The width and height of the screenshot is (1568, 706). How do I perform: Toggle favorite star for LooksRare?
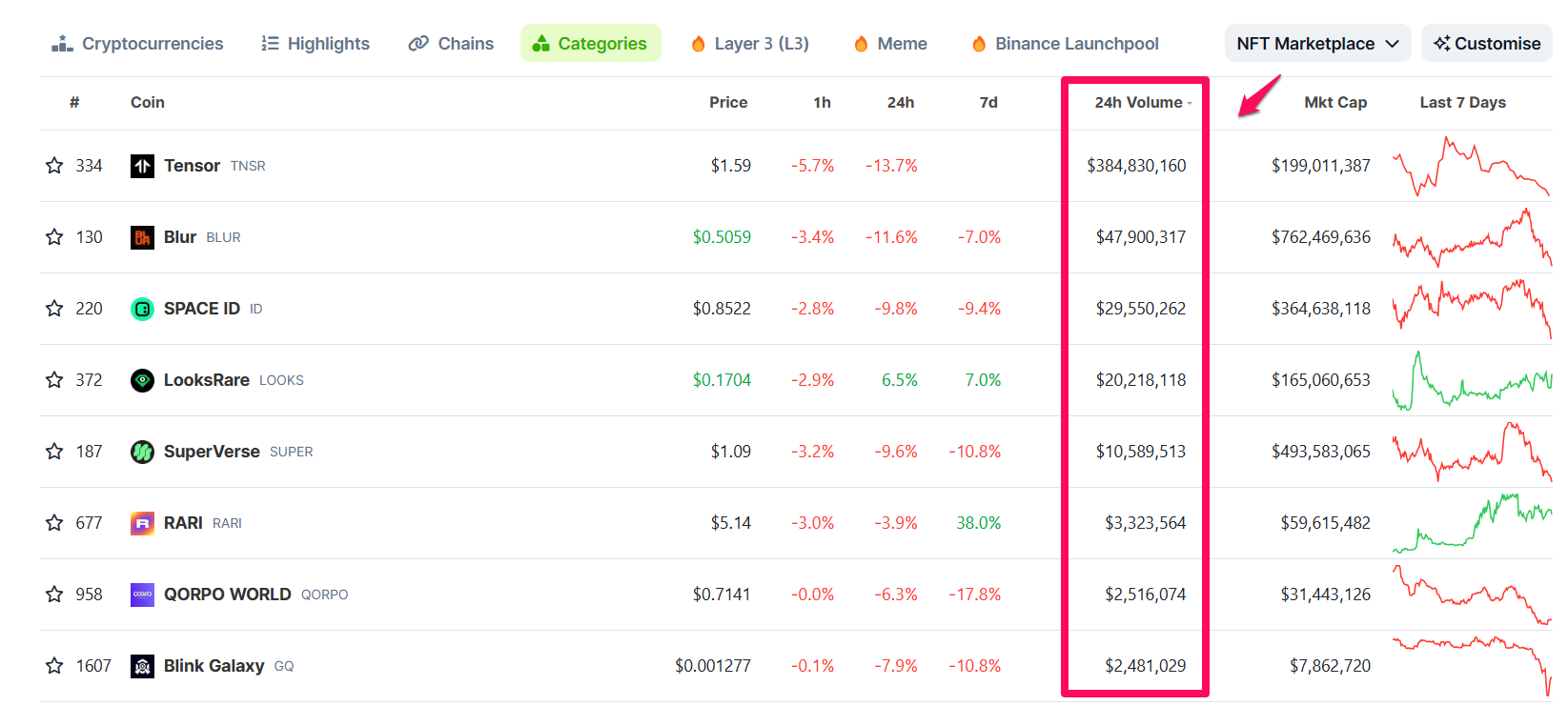click(54, 379)
